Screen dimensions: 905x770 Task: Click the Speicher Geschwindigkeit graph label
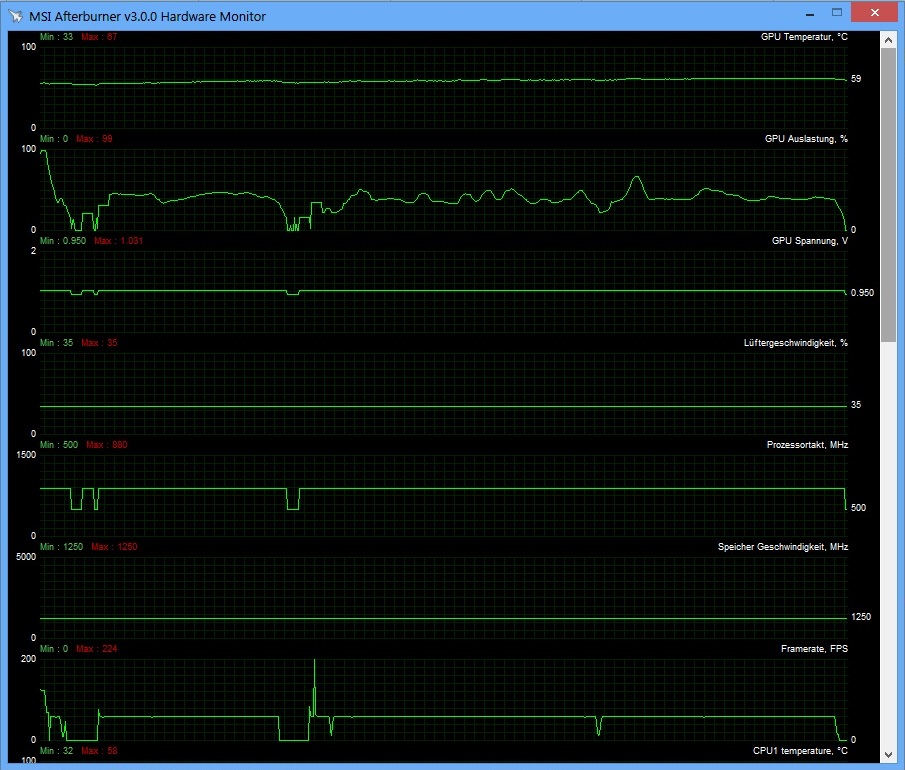point(783,547)
